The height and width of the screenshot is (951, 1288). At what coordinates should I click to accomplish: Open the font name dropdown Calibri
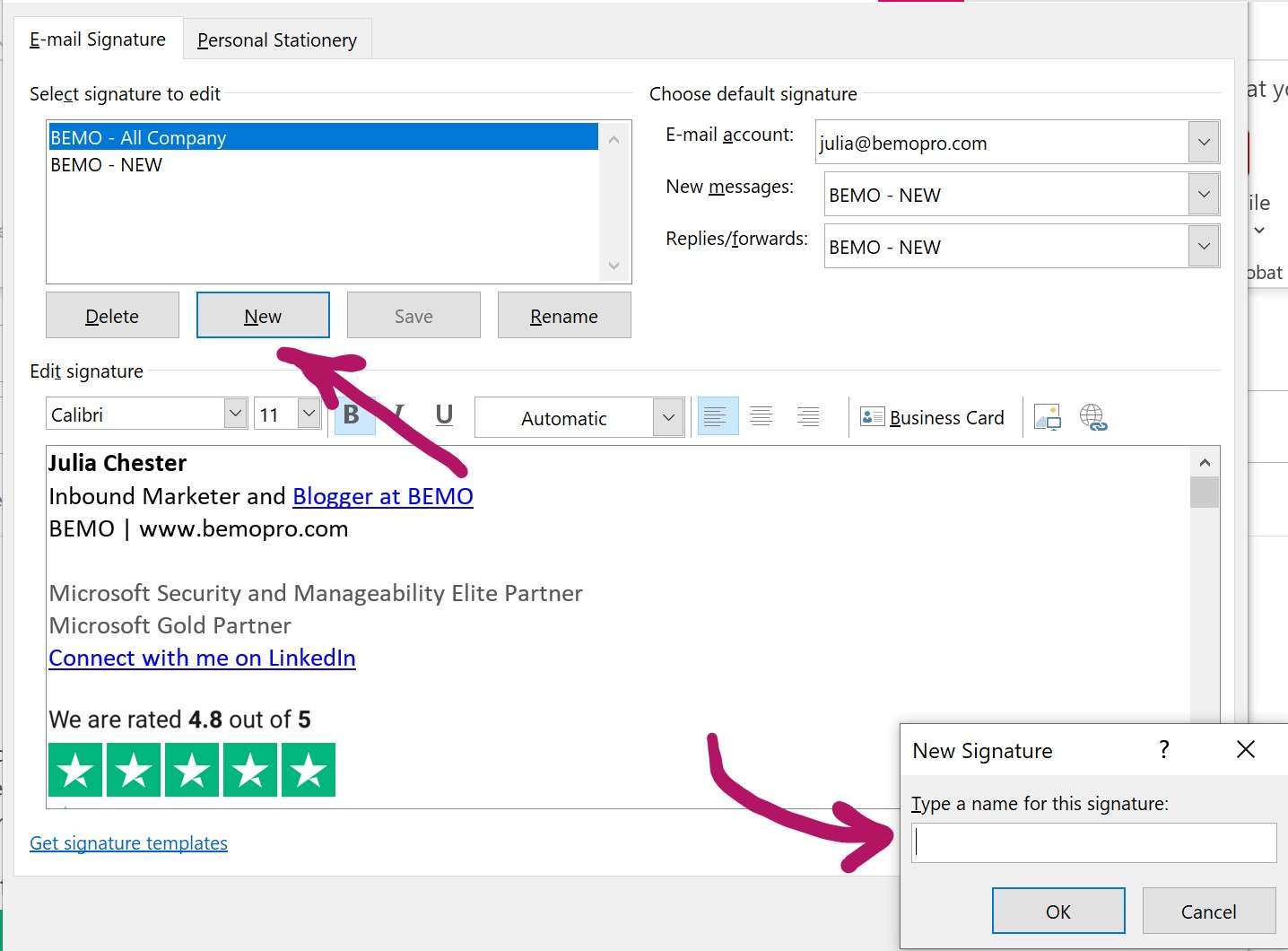(235, 414)
